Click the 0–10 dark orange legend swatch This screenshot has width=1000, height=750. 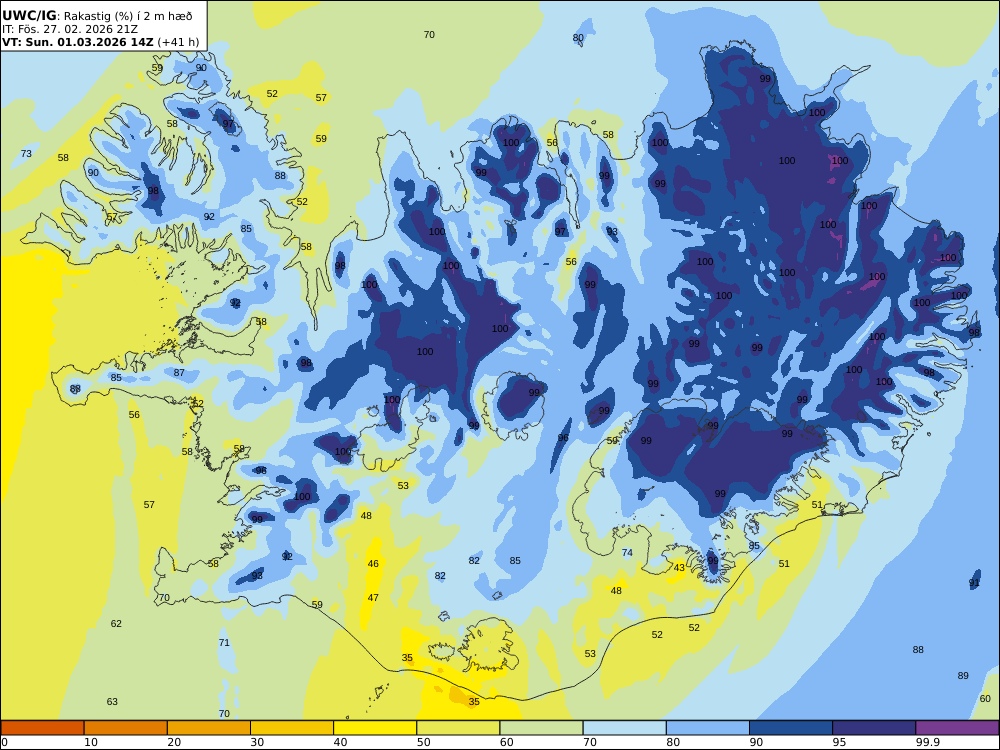(43, 728)
